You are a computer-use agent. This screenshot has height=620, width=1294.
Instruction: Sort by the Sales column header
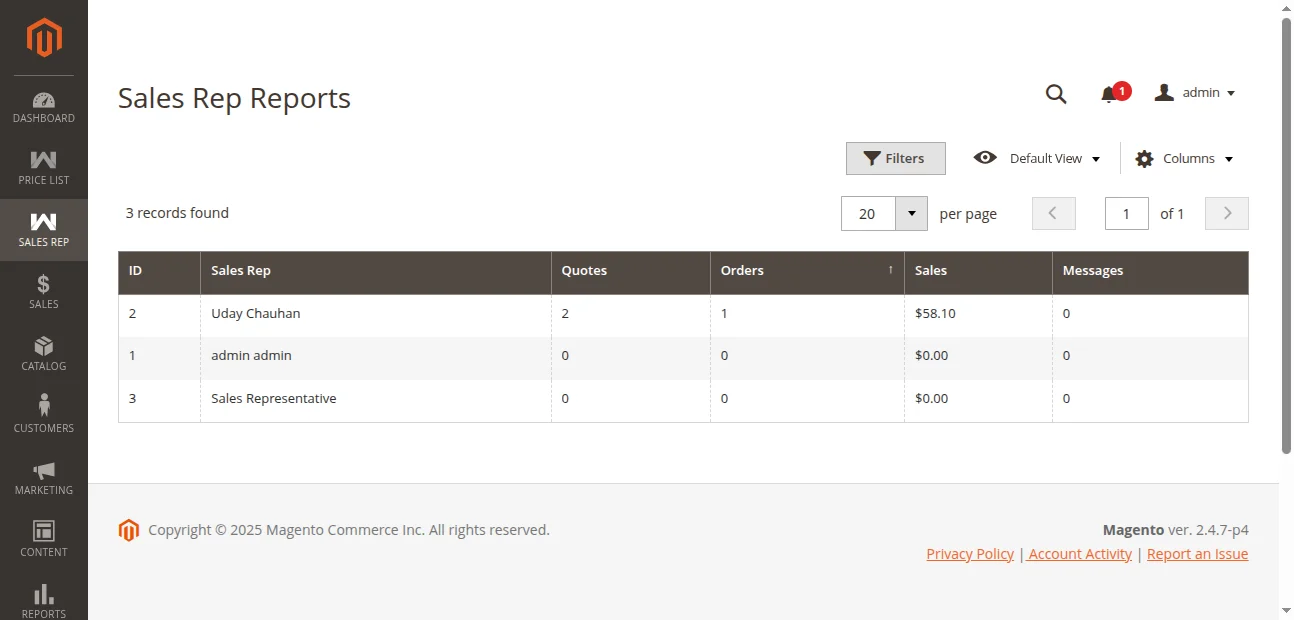point(978,271)
